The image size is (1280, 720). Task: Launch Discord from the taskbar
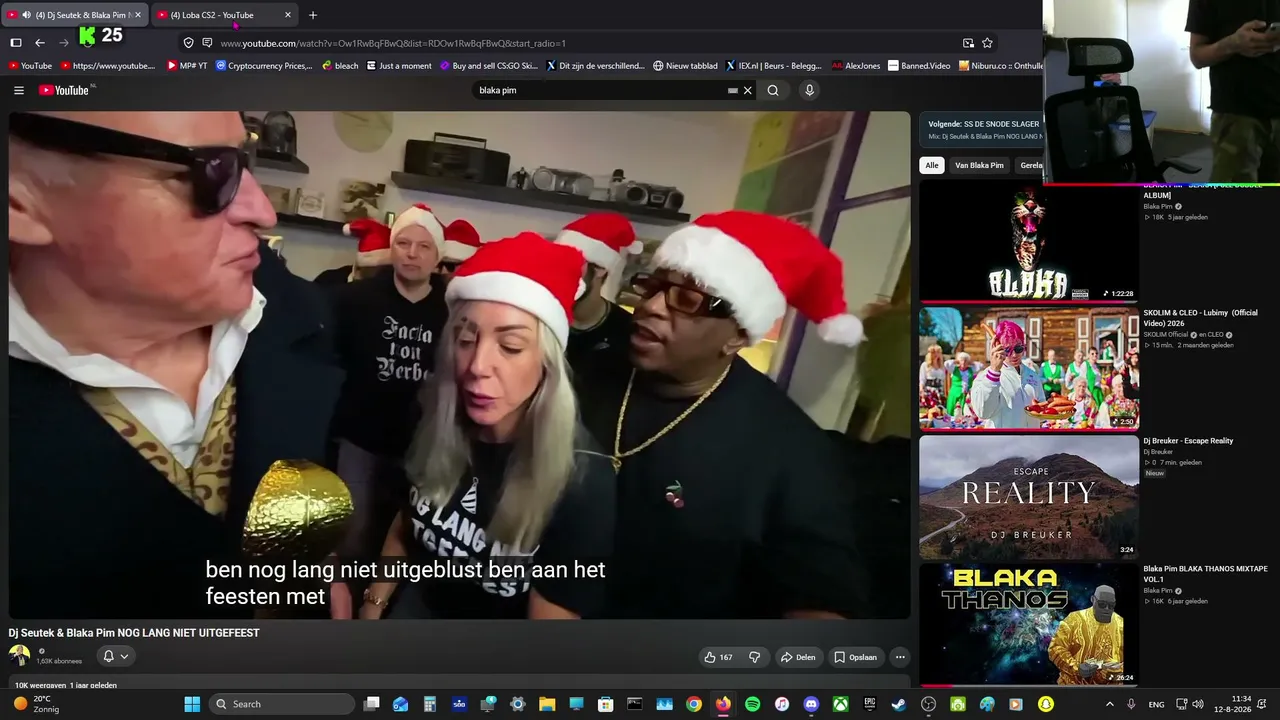[x=811, y=704]
